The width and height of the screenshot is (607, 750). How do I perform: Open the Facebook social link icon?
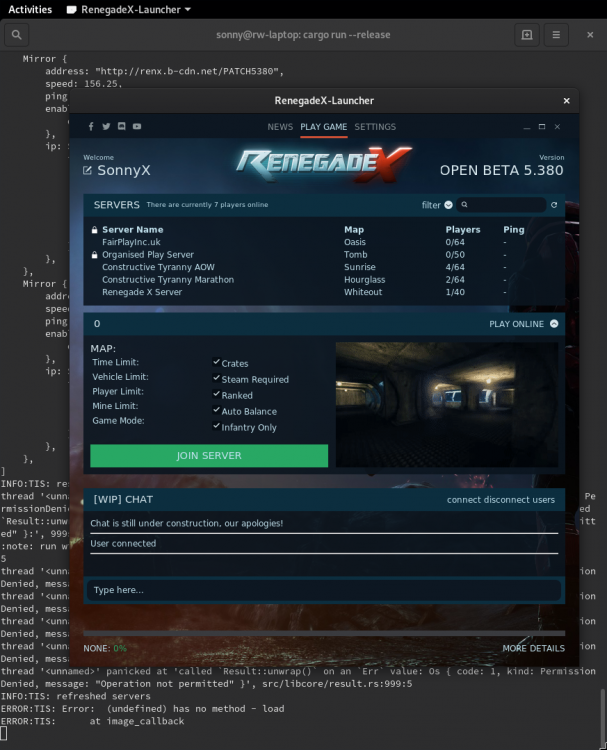pyautogui.click(x=91, y=127)
